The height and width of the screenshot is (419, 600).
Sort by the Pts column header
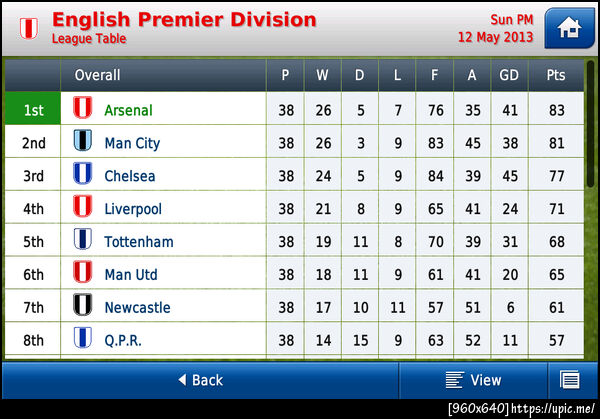point(556,75)
